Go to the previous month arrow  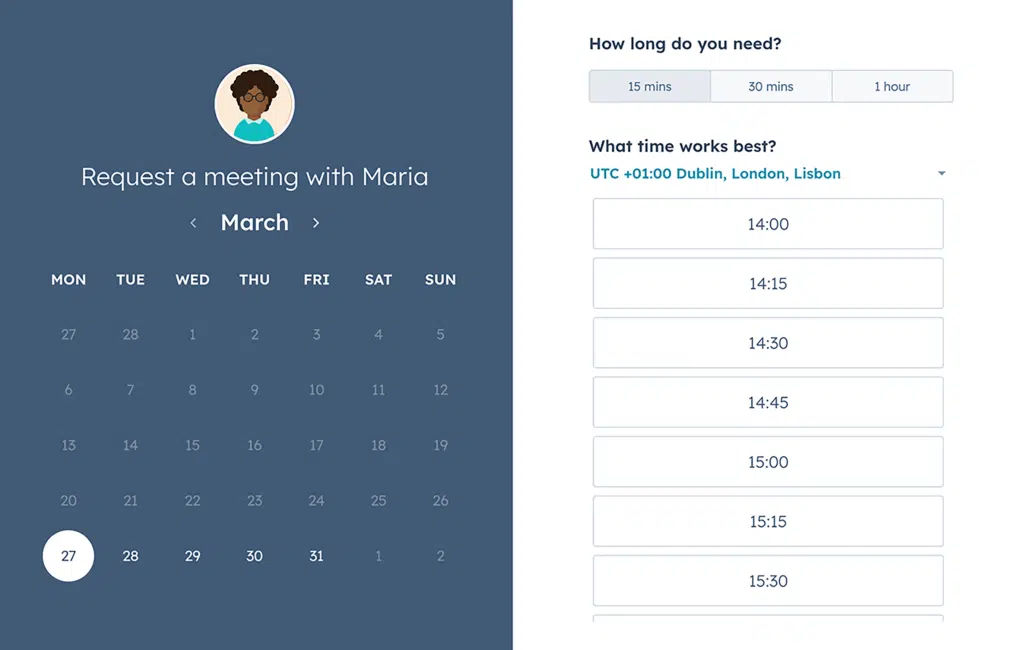click(x=193, y=223)
